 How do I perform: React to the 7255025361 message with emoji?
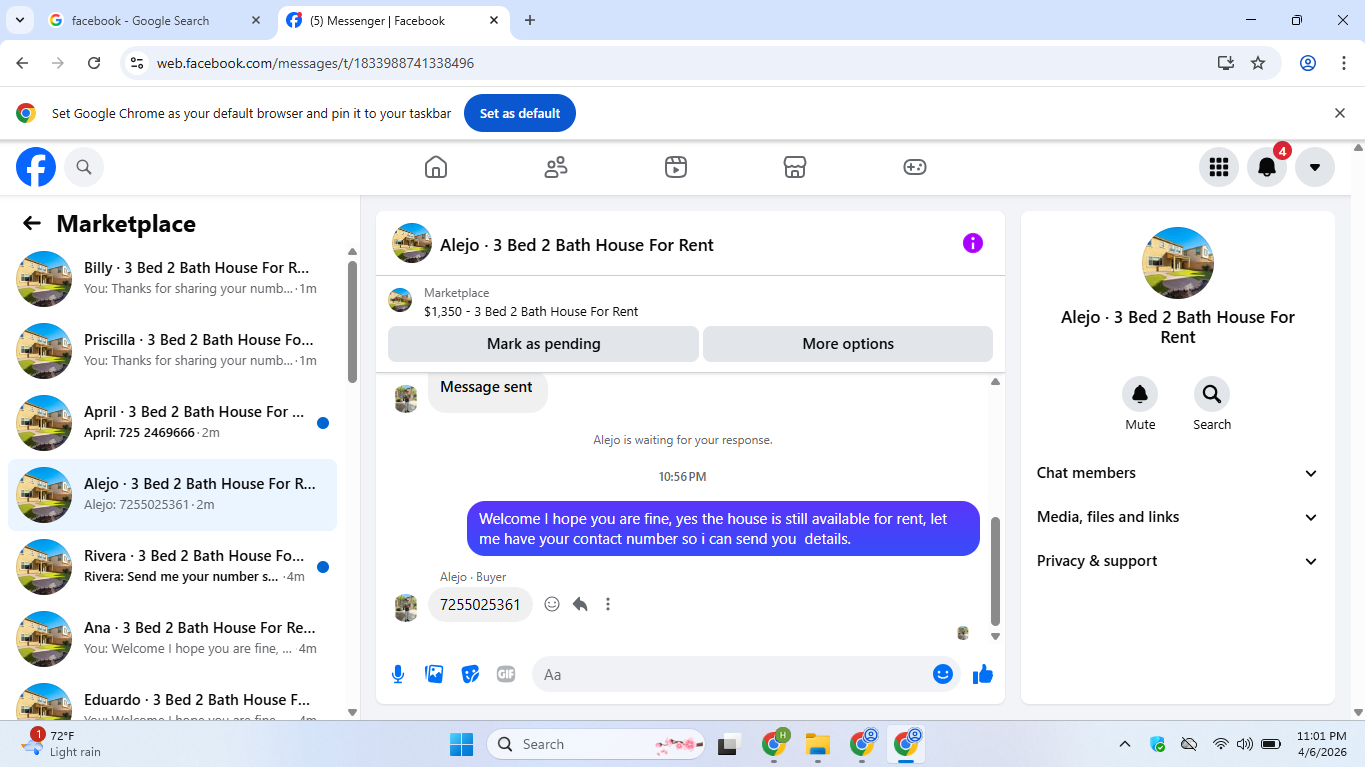click(552, 604)
